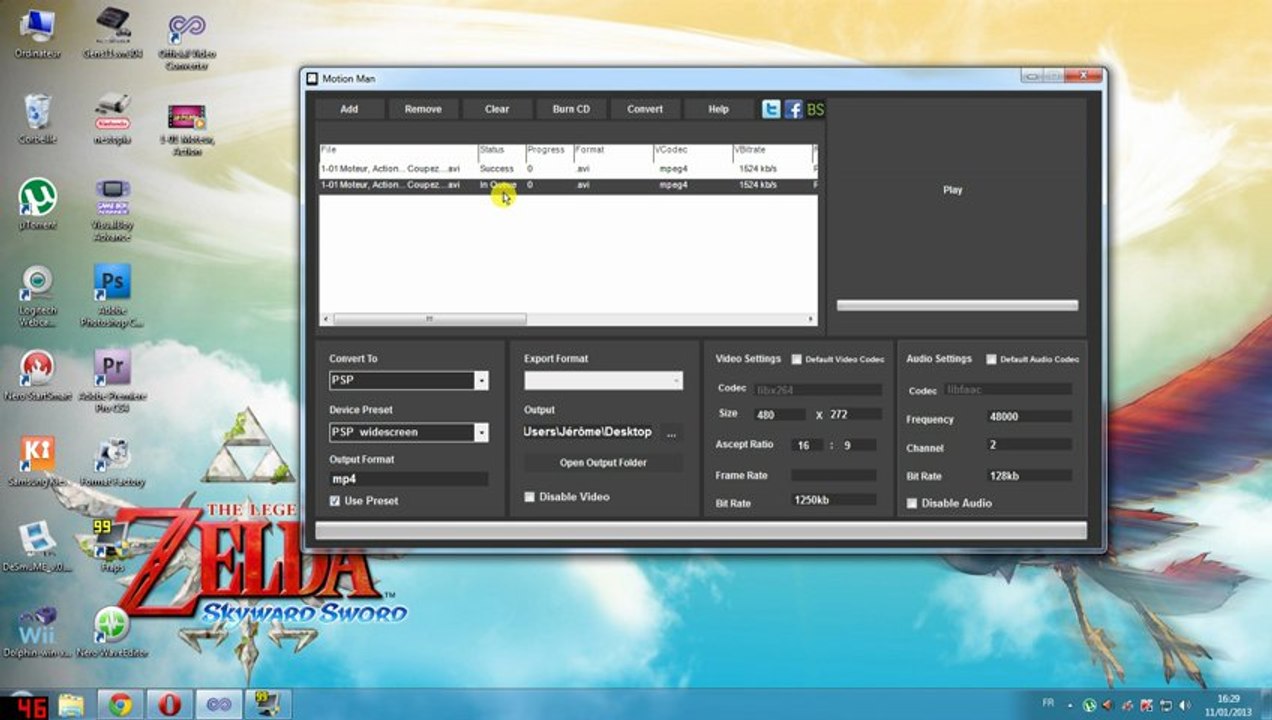Click the Add button
This screenshot has height=720, width=1272.
[349, 109]
